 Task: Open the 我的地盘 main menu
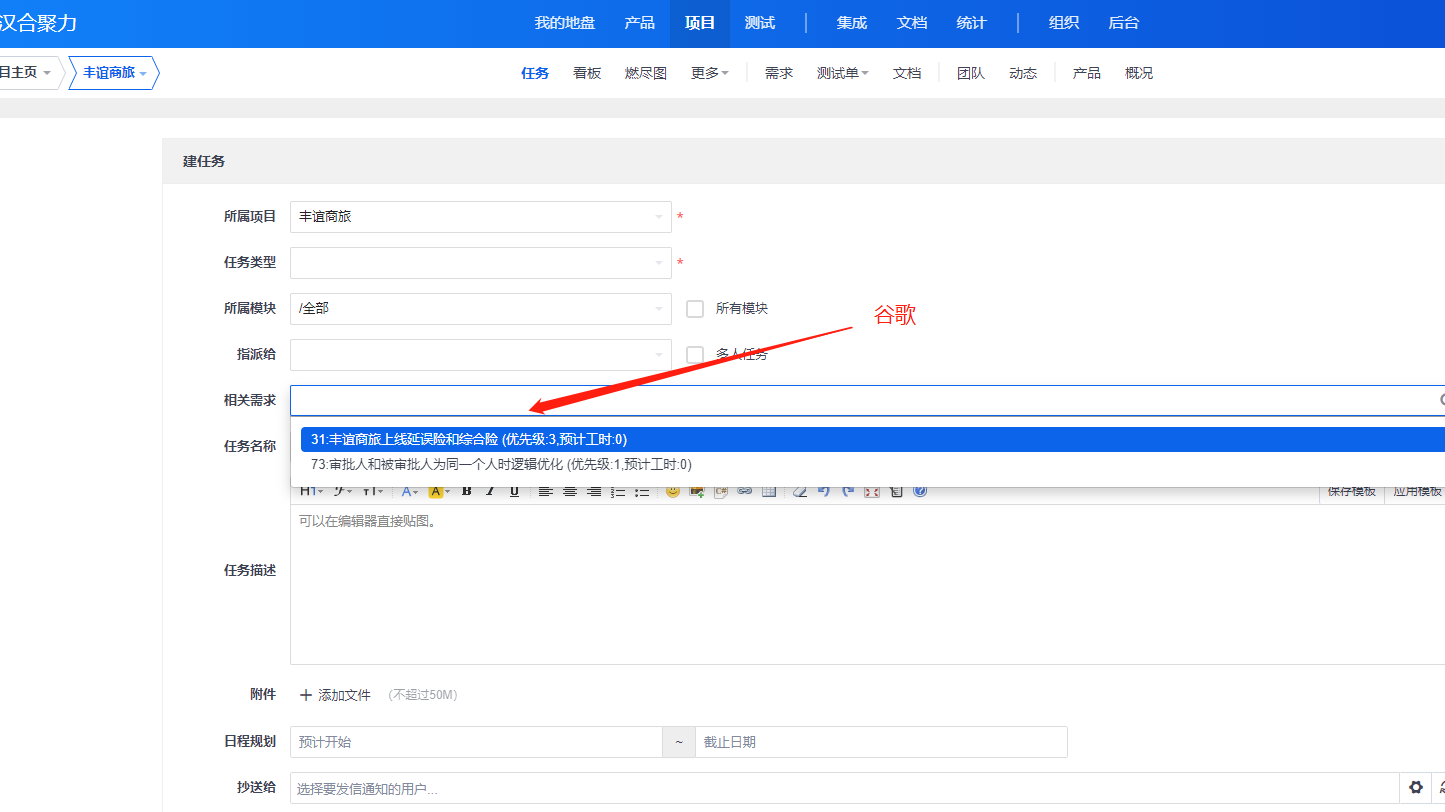click(565, 23)
